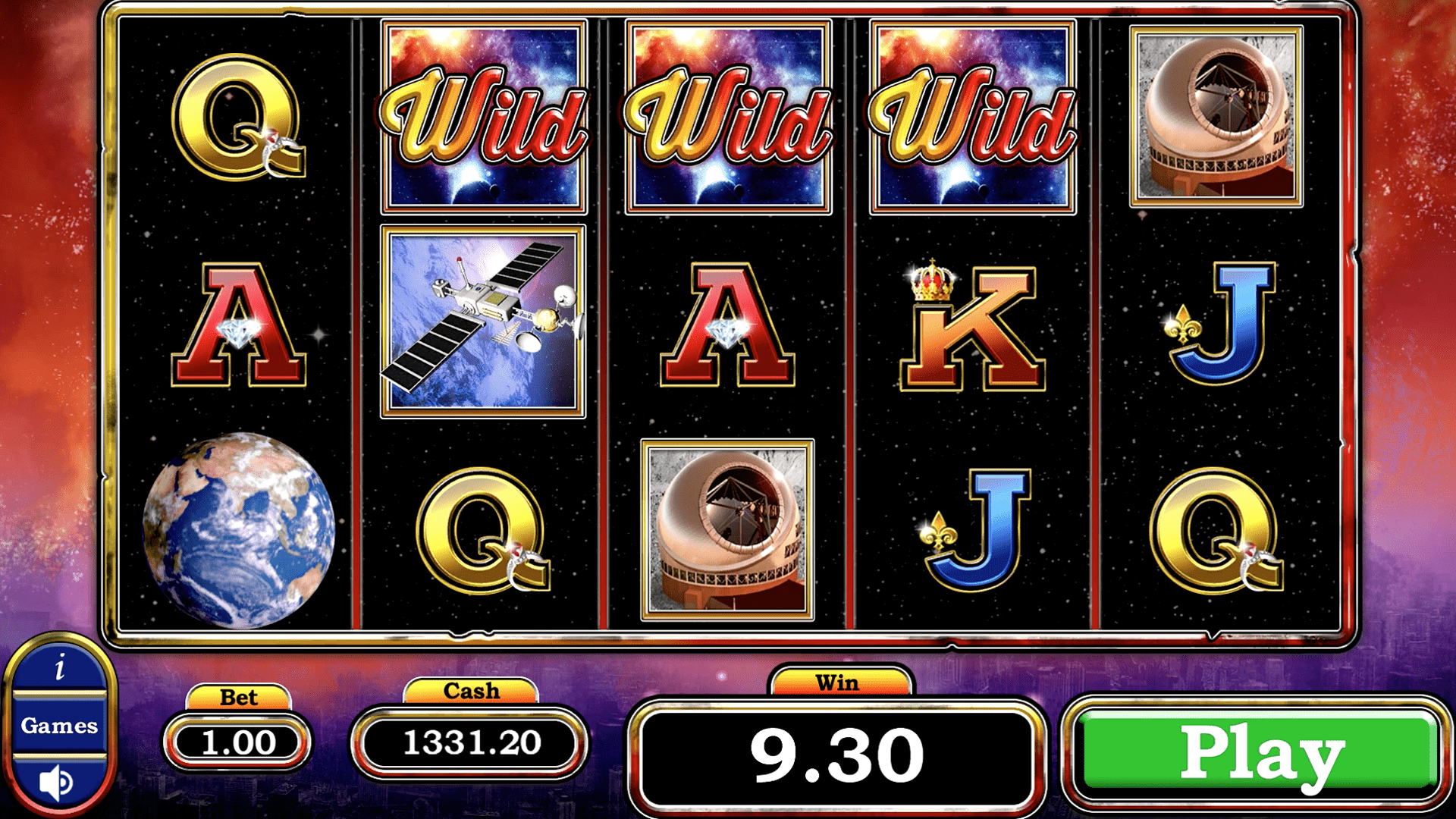Mute the game sound speaker icon
Image resolution: width=1456 pixels, height=819 pixels.
[x=57, y=782]
